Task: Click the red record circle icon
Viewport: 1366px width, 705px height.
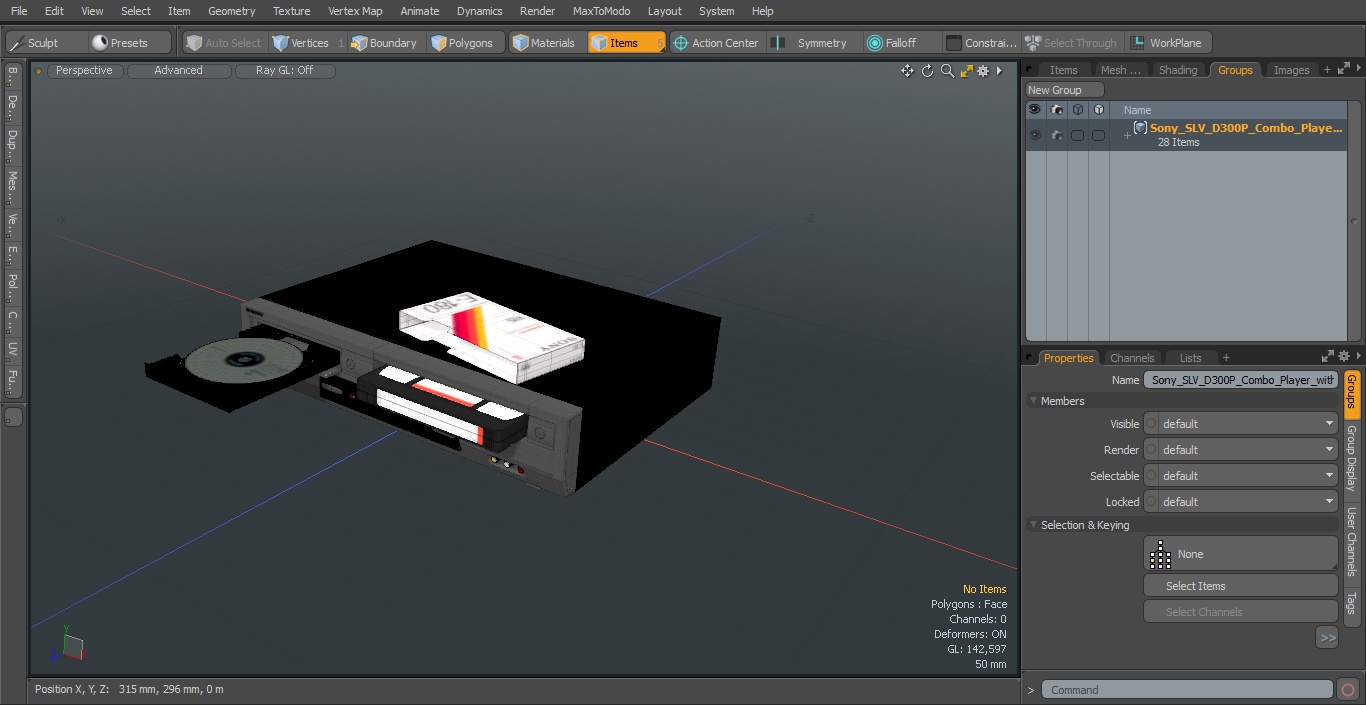Action: [1347, 690]
